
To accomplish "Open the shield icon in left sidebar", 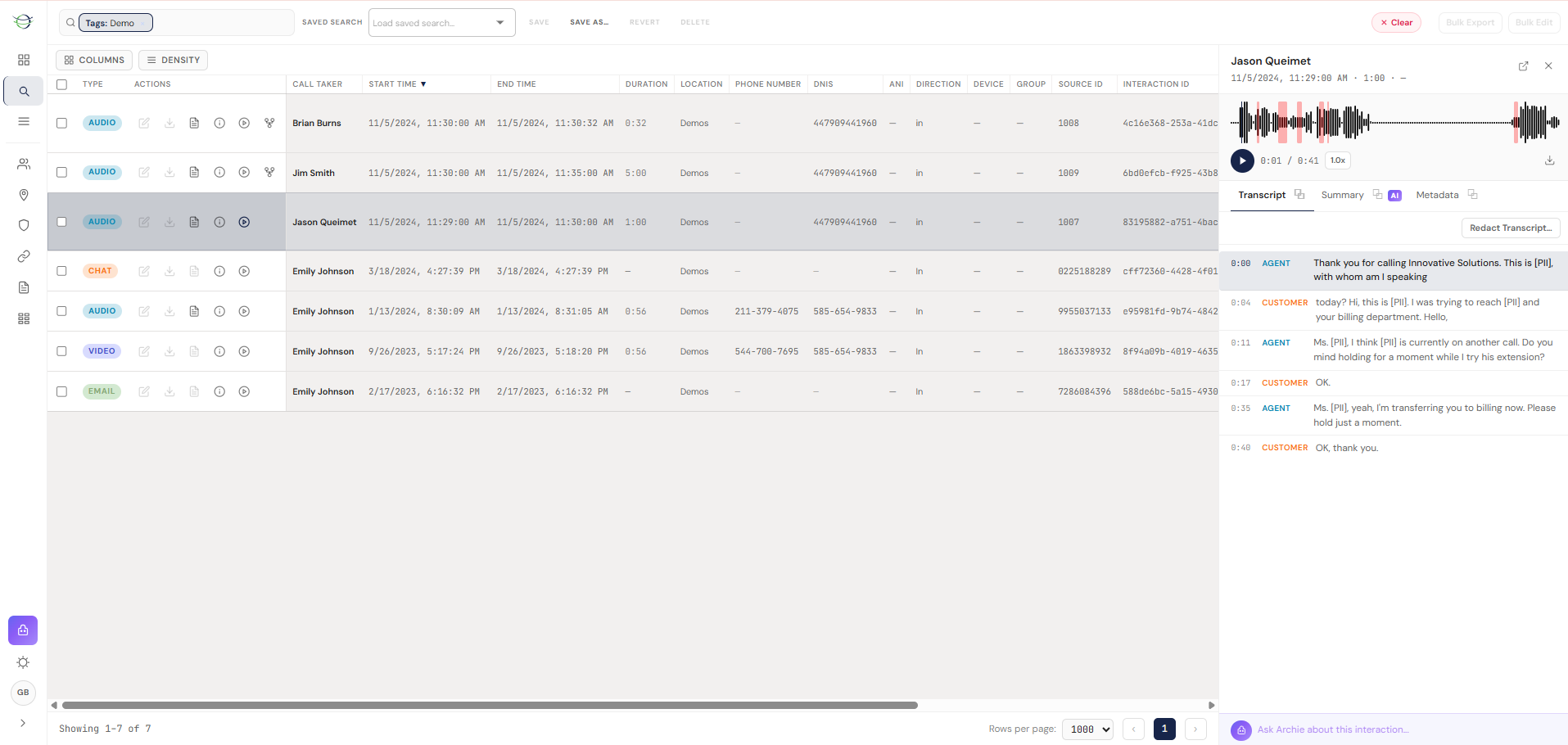I will (24, 225).
